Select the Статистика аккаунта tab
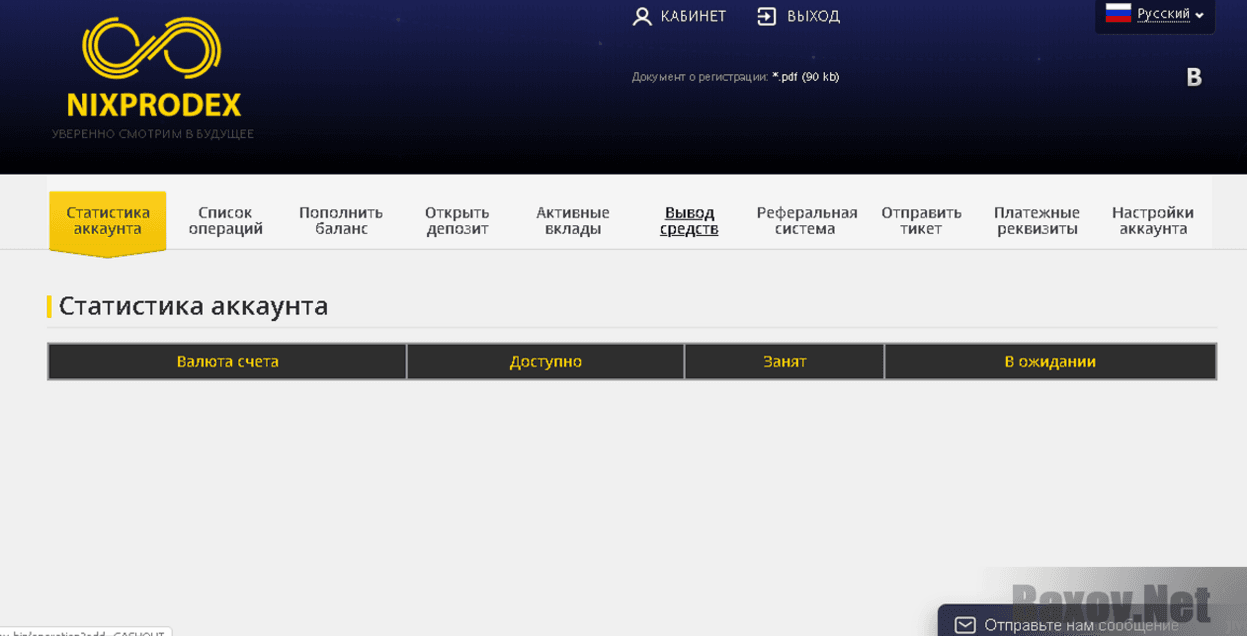The height and width of the screenshot is (636, 1247). pyautogui.click(x=108, y=221)
